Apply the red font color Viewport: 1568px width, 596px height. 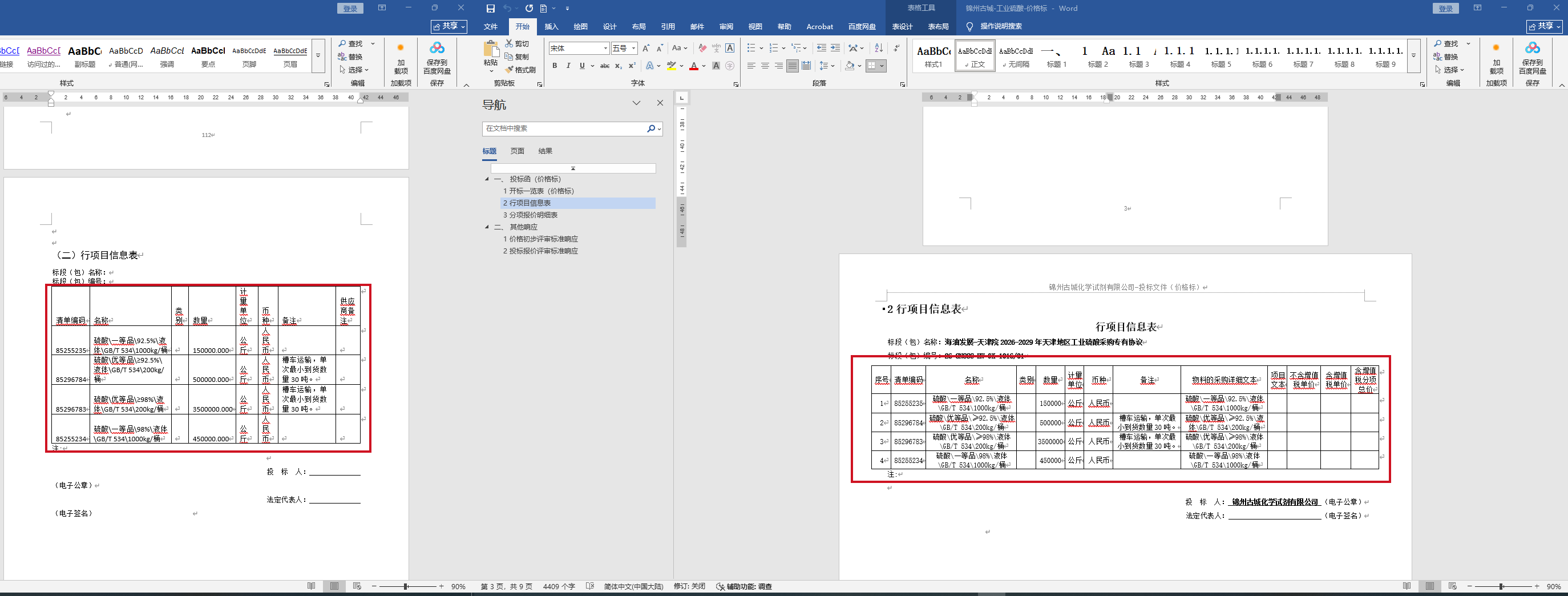pos(693,66)
